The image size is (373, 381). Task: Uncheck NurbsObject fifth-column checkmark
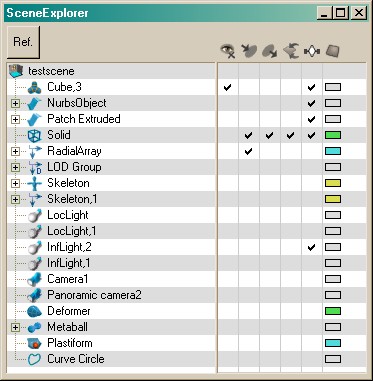(x=311, y=103)
